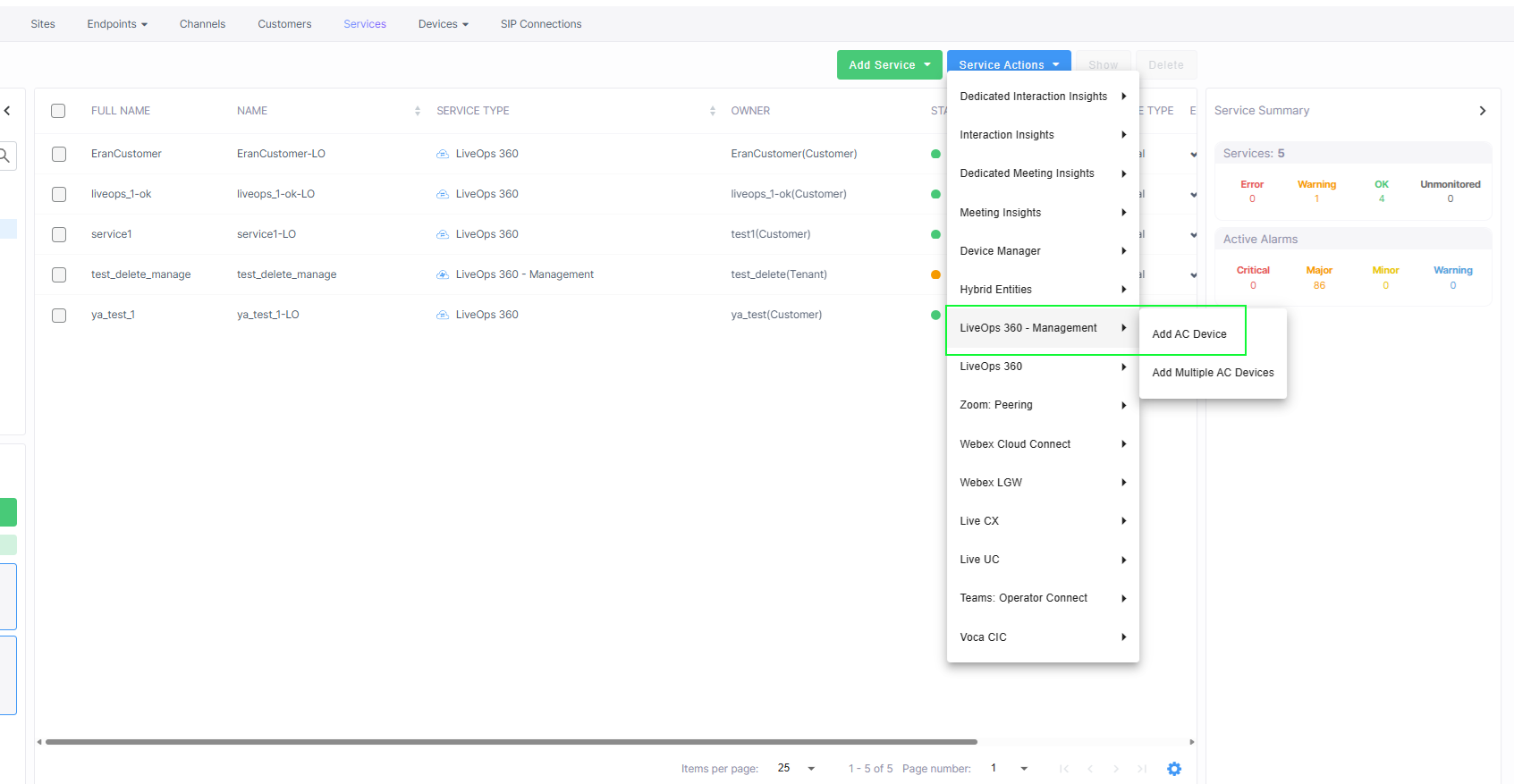Expand the Zoom: Peering submenu
This screenshot has height=784, width=1514.
click(1043, 405)
